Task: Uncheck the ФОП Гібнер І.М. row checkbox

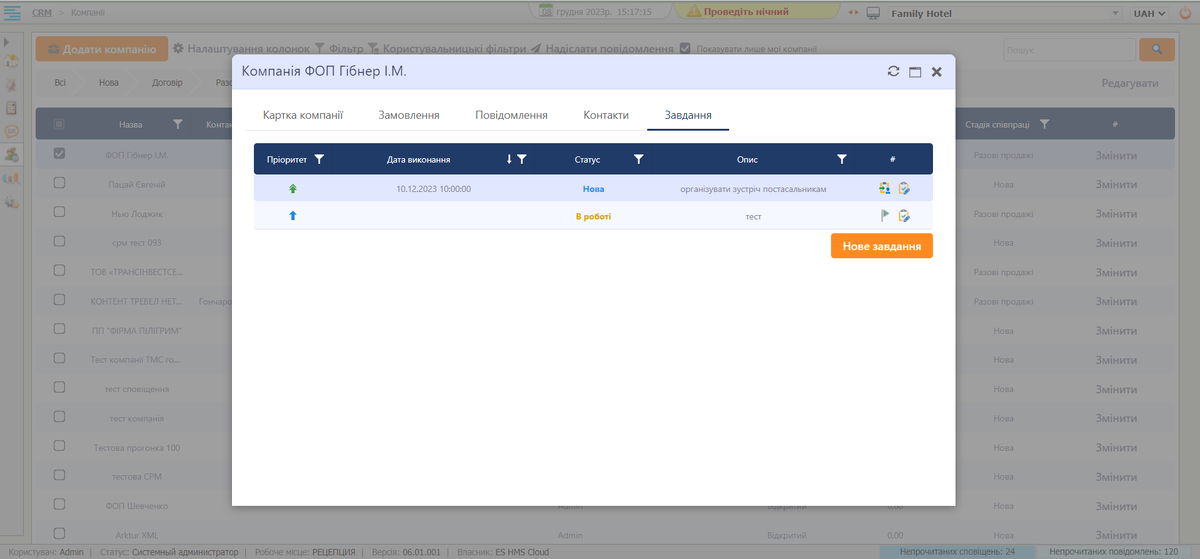Action: (59, 155)
